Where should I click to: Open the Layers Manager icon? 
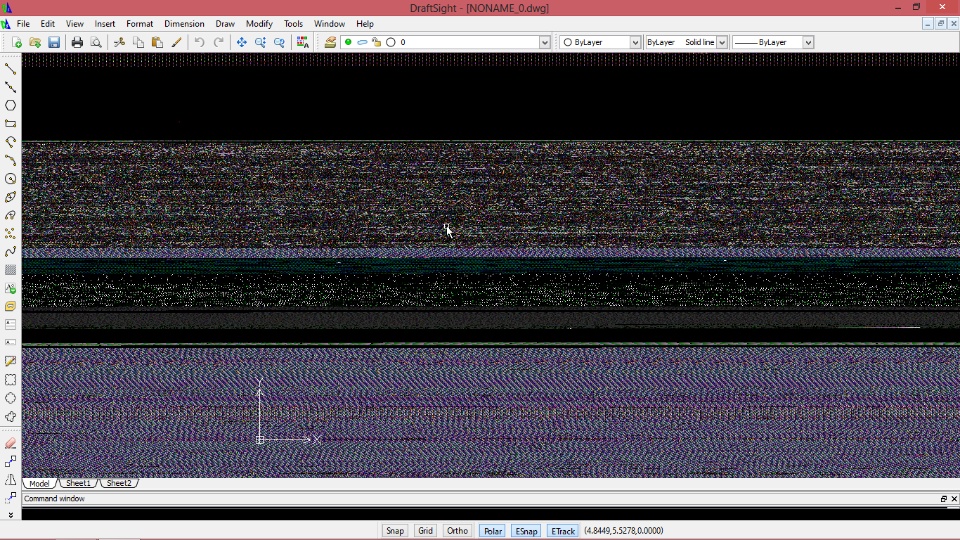coord(331,42)
